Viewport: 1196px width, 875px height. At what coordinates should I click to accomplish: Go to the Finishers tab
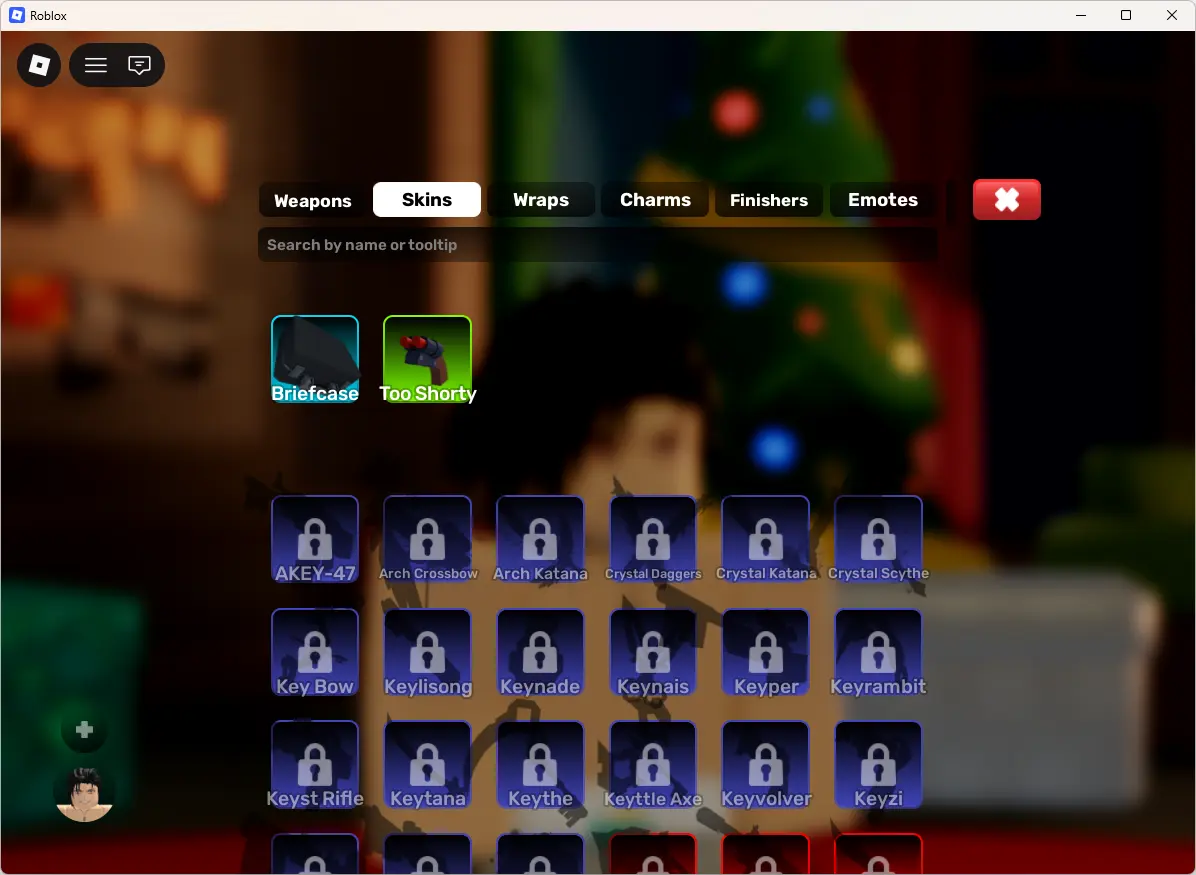click(769, 200)
